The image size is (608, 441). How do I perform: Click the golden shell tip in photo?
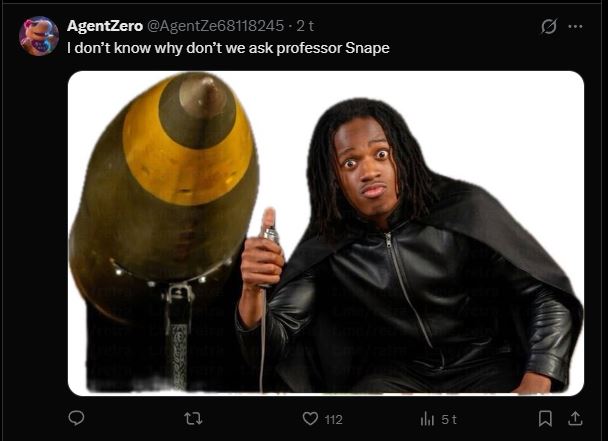pos(198,112)
